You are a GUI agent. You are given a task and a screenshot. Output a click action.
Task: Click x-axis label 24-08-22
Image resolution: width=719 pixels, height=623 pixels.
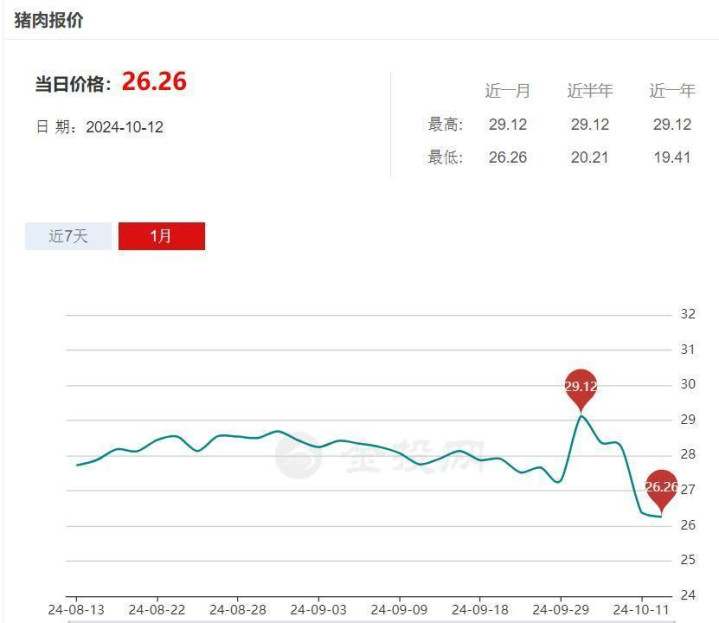coord(157,610)
